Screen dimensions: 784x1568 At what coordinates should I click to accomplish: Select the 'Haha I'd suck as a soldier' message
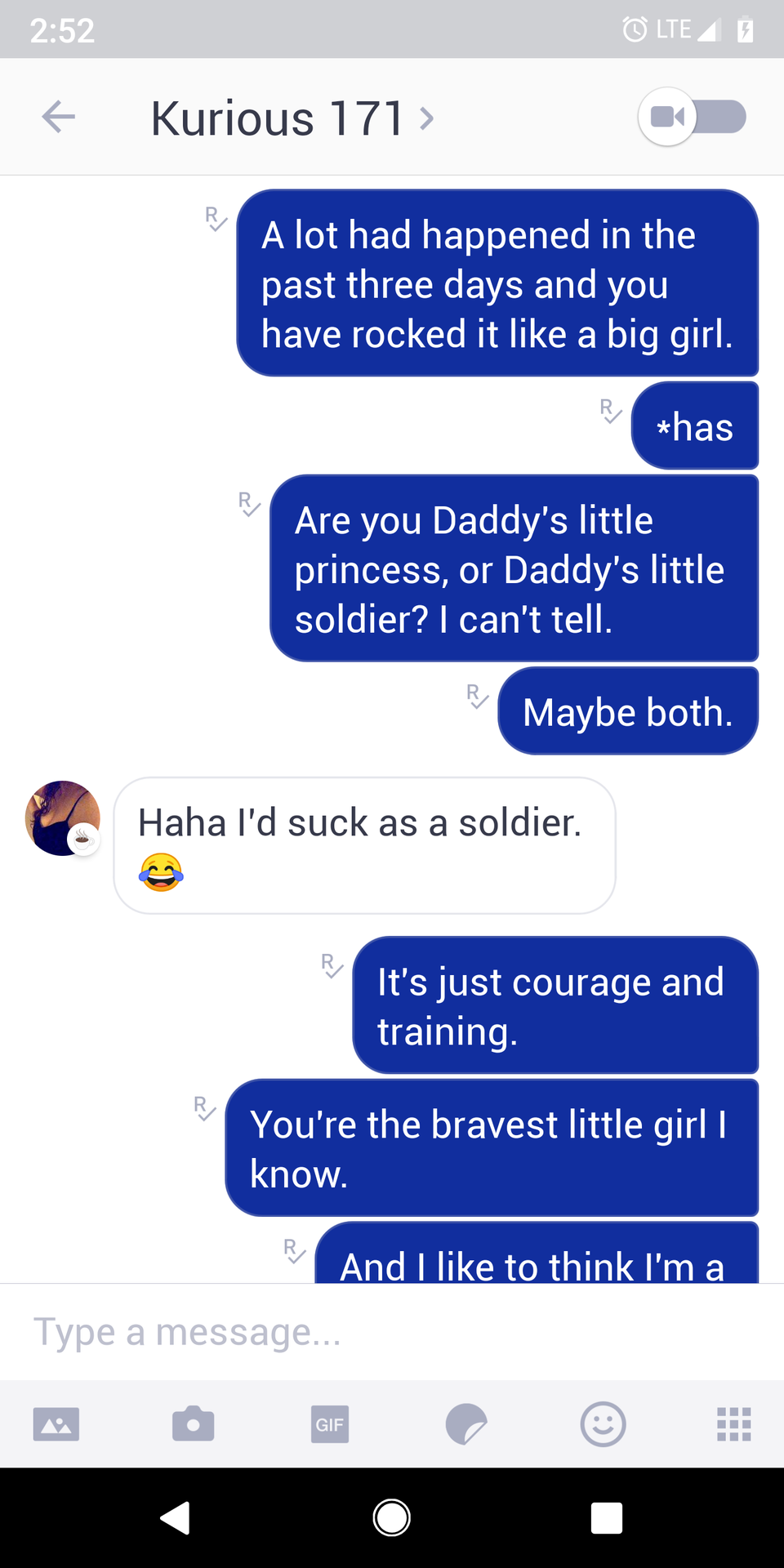point(364,845)
